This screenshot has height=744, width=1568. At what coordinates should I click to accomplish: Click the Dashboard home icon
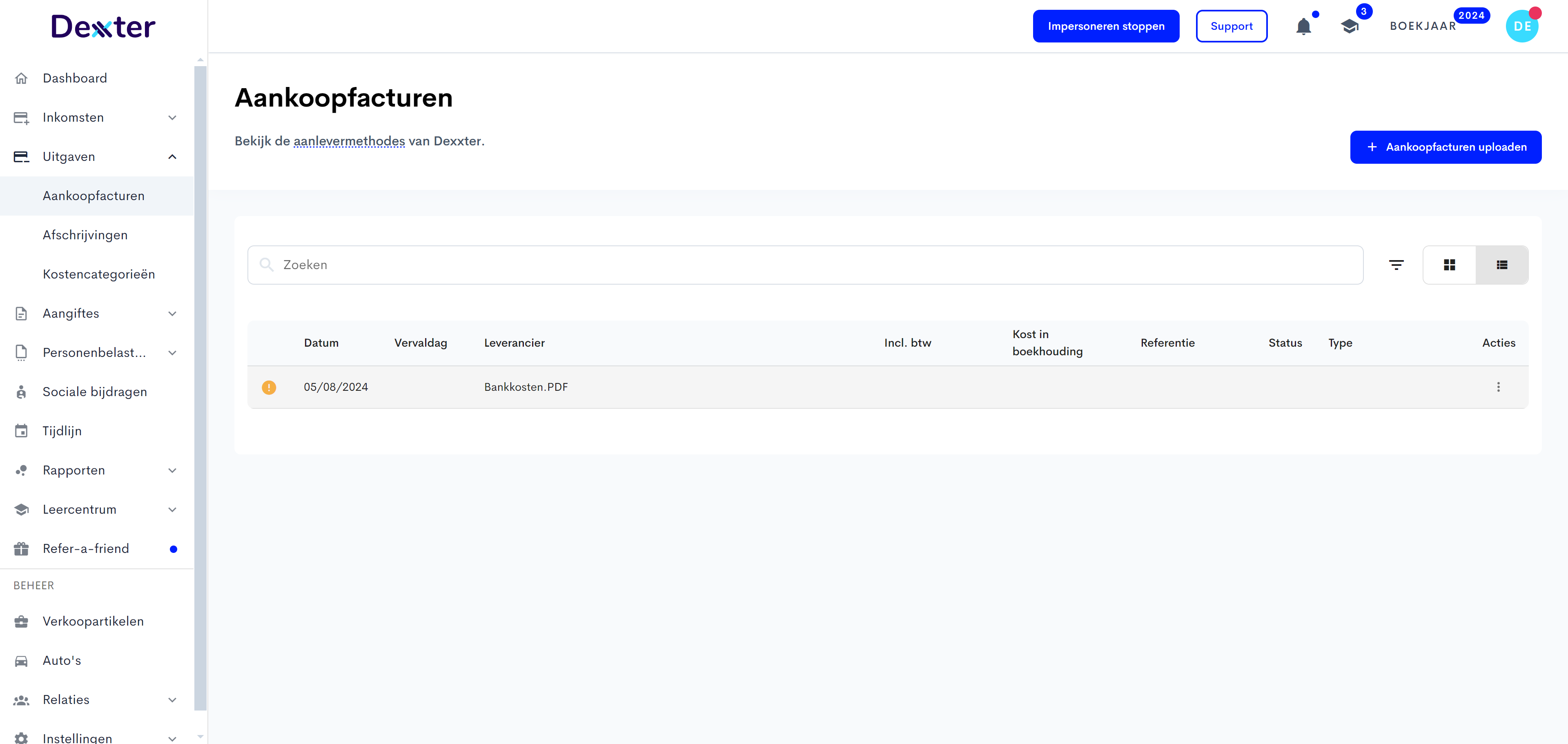tap(21, 78)
